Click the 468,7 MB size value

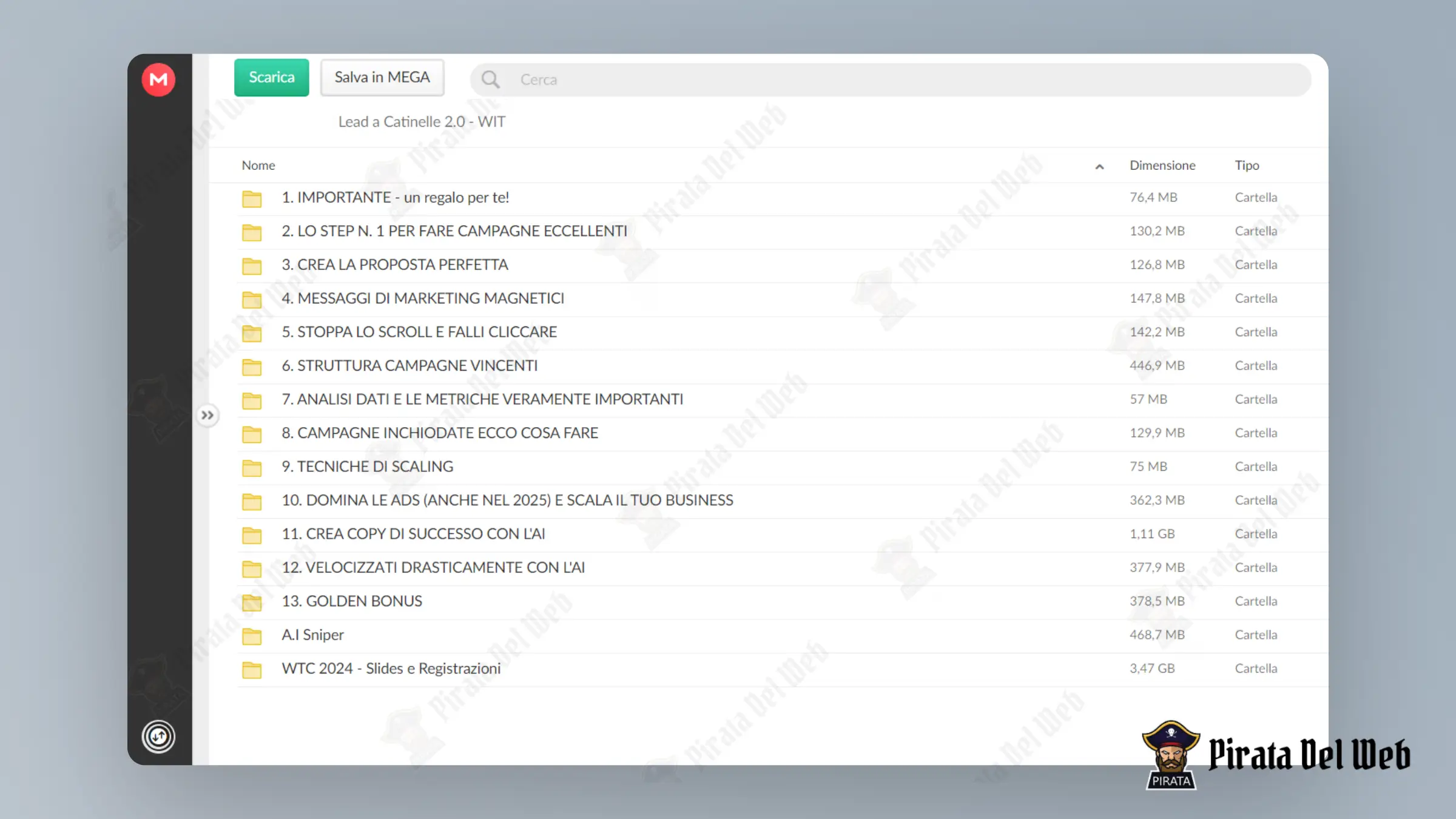tap(1157, 635)
